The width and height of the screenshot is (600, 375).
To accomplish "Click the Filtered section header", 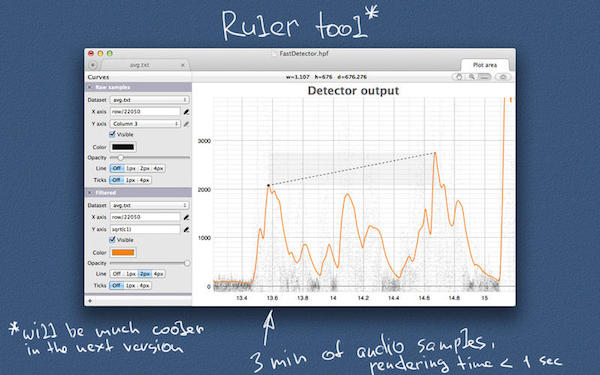I will click(x=138, y=193).
